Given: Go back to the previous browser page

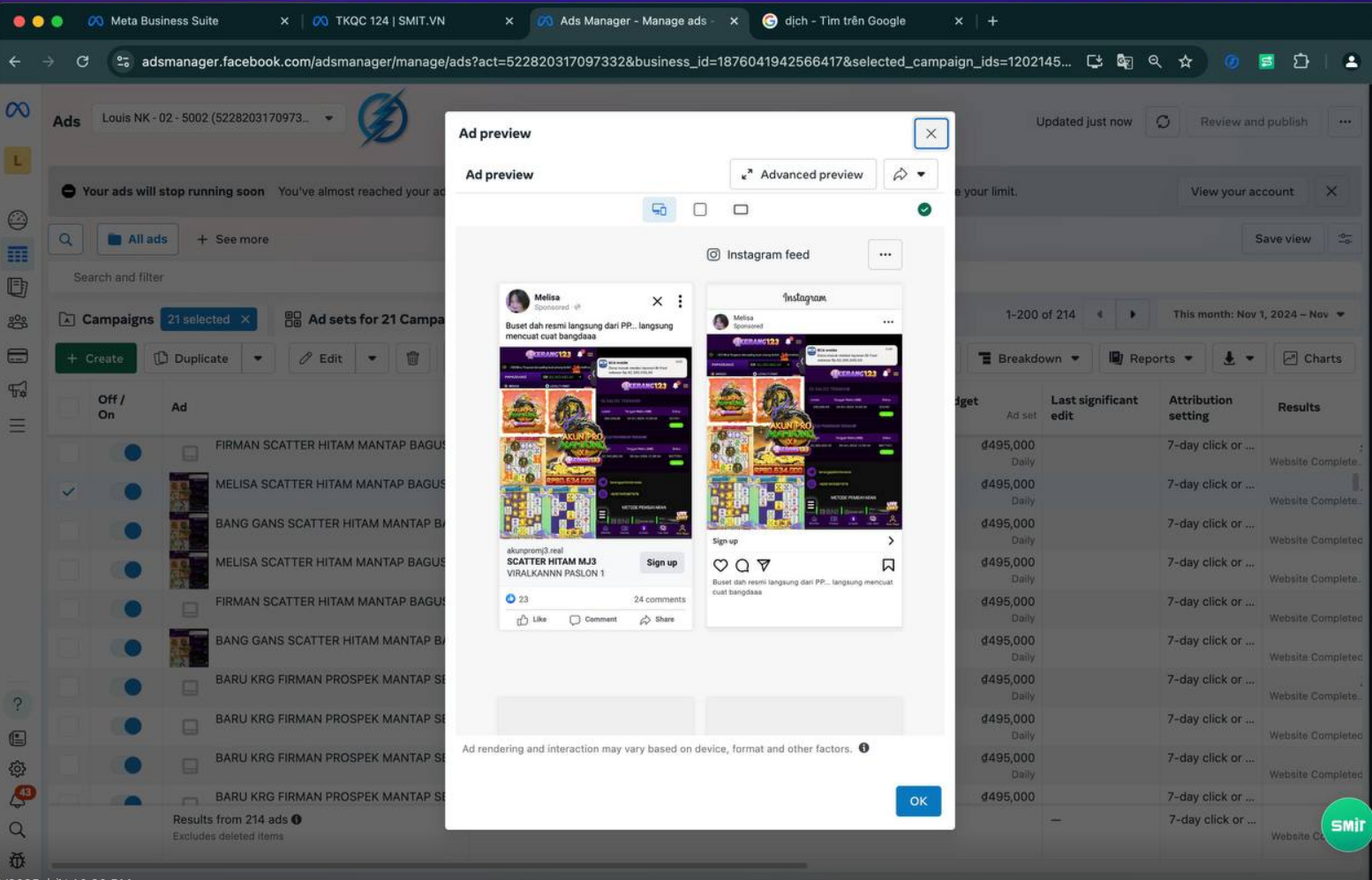Looking at the screenshot, I should 15,62.
